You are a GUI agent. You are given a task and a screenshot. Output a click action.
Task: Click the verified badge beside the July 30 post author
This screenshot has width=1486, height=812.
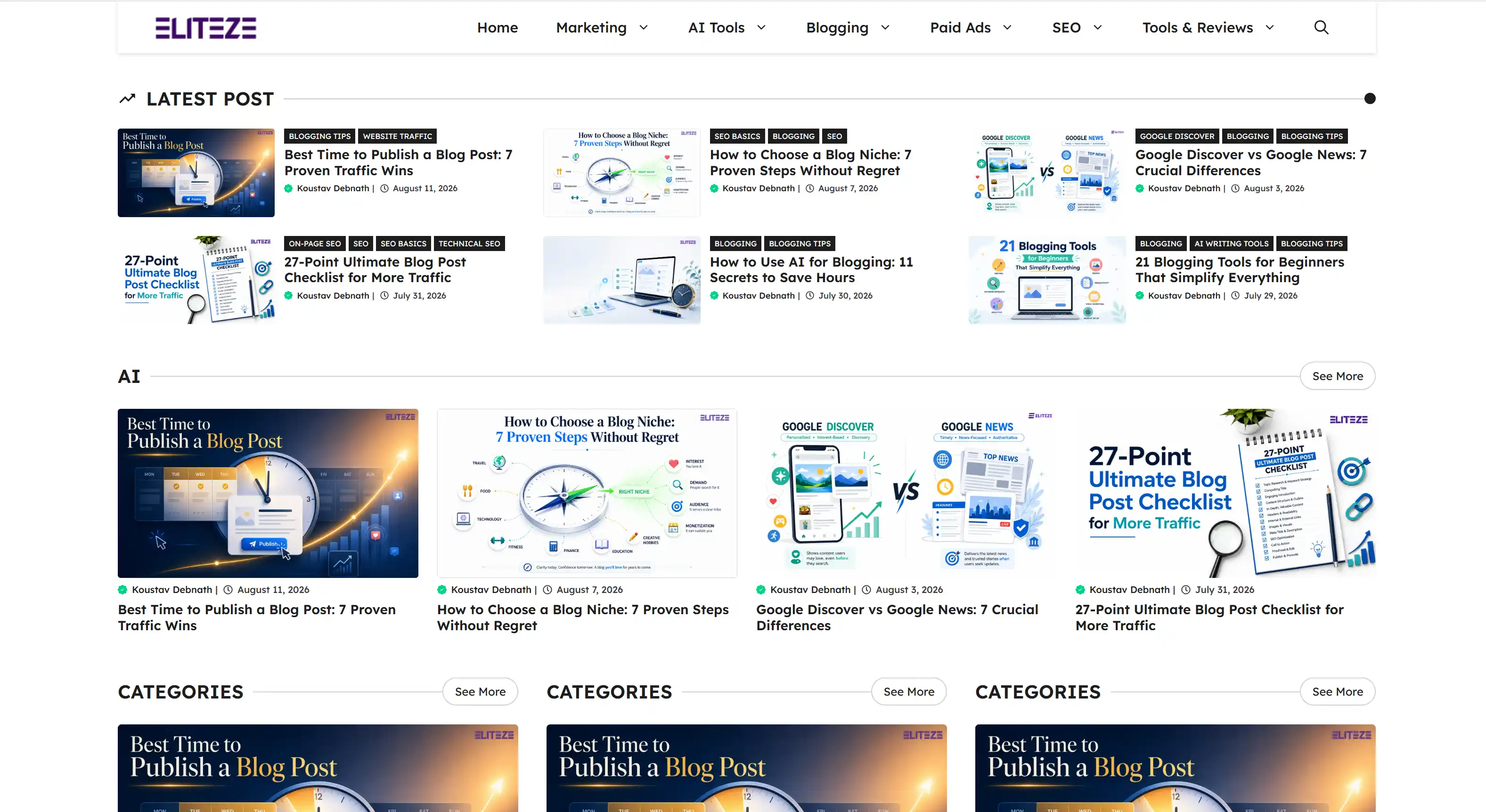[714, 295]
